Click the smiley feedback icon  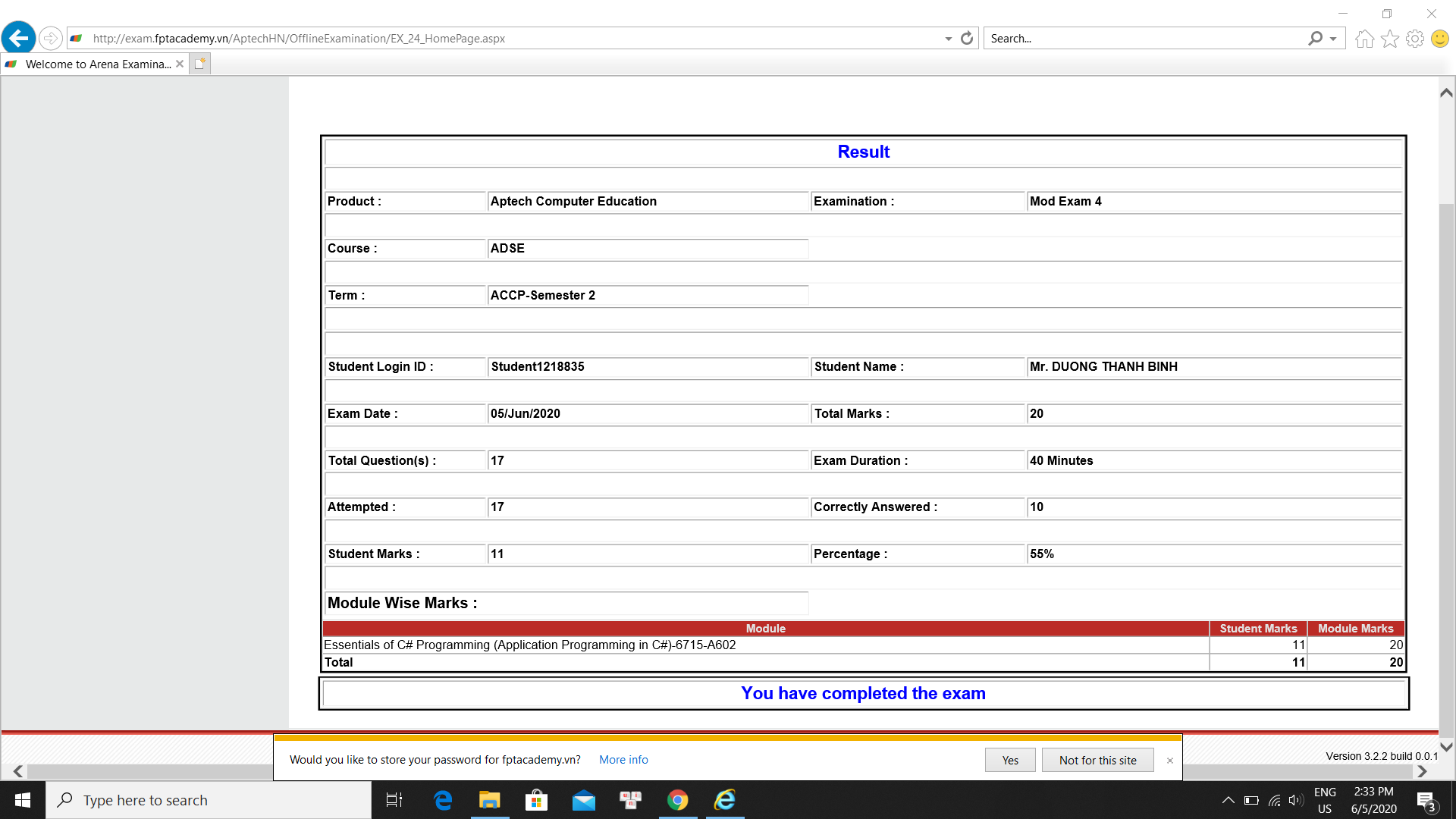(x=1439, y=39)
